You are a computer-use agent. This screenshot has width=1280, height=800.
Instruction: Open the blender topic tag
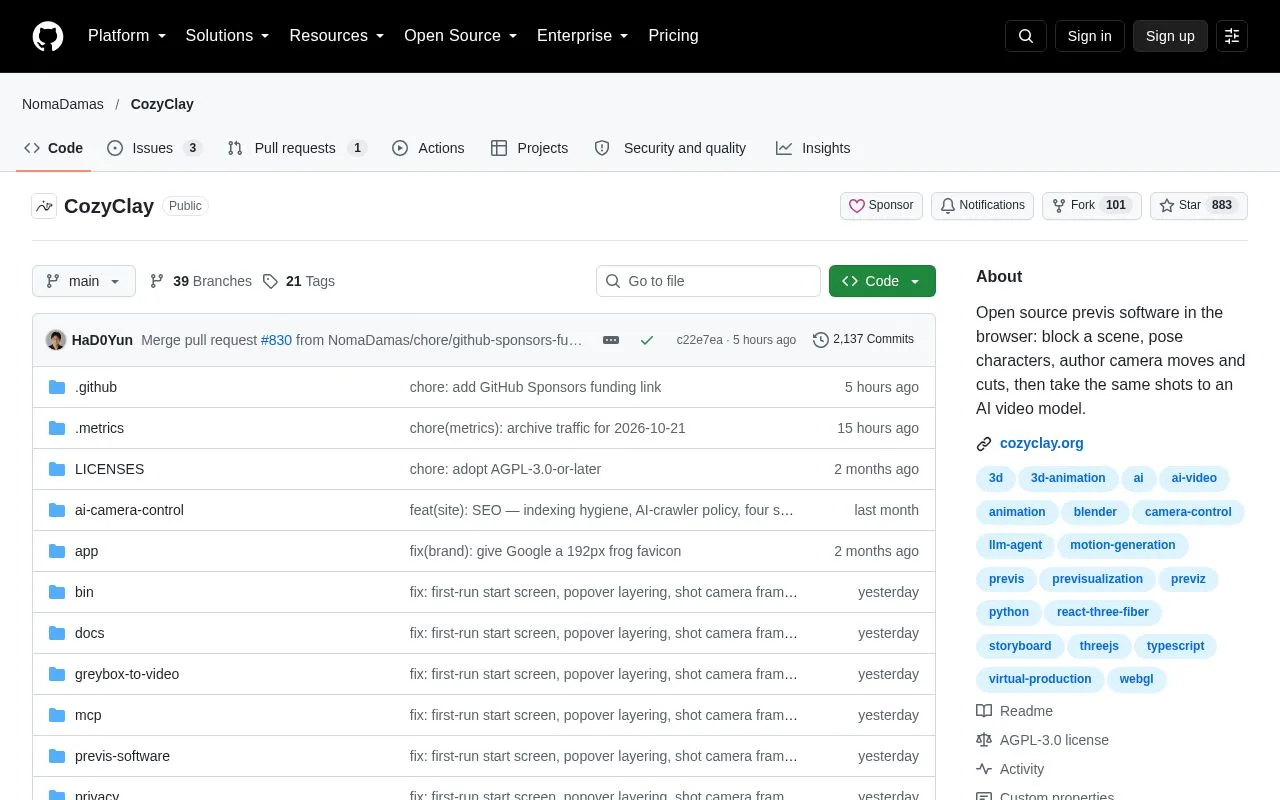coord(1095,512)
